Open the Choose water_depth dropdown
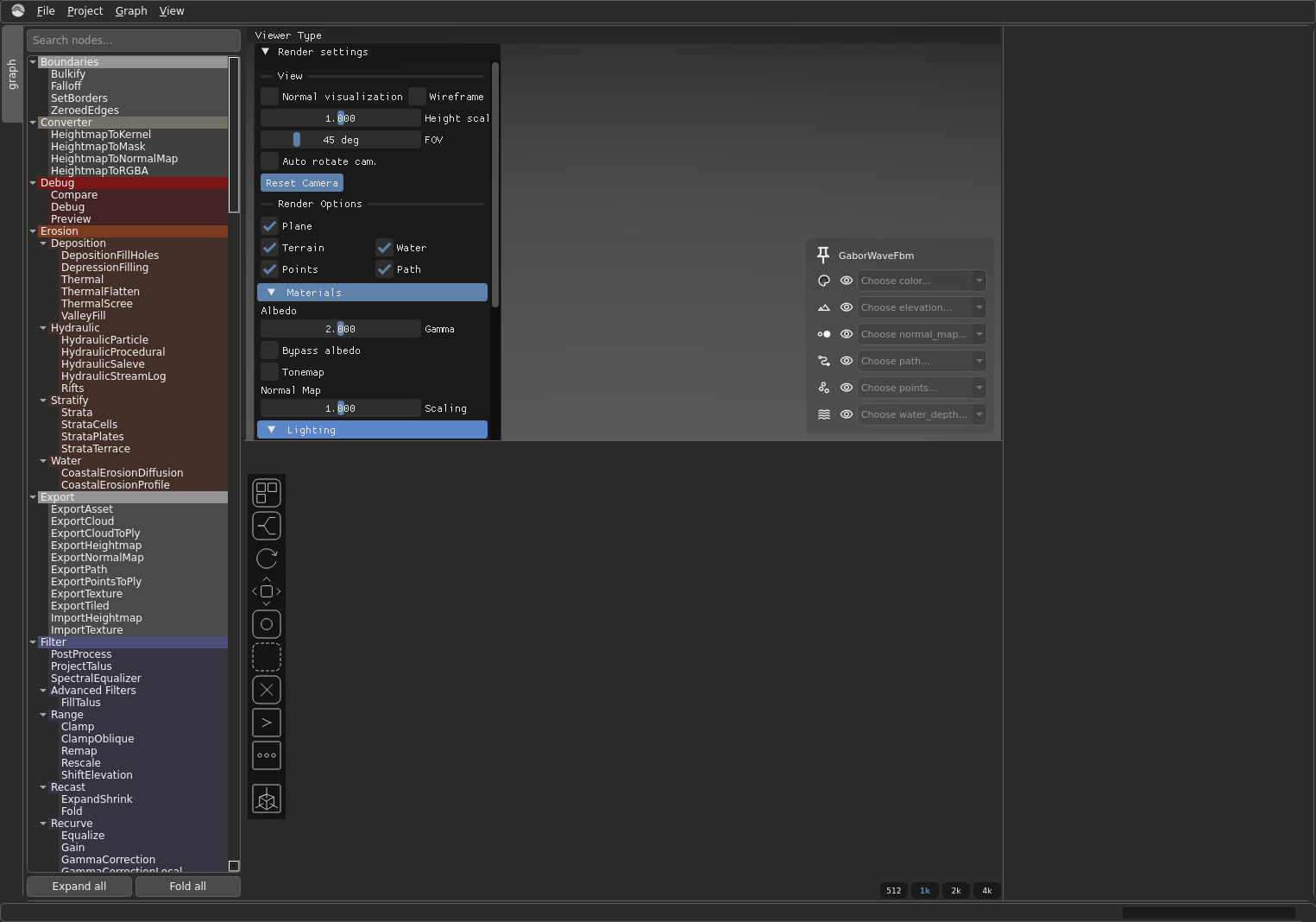 pos(921,414)
